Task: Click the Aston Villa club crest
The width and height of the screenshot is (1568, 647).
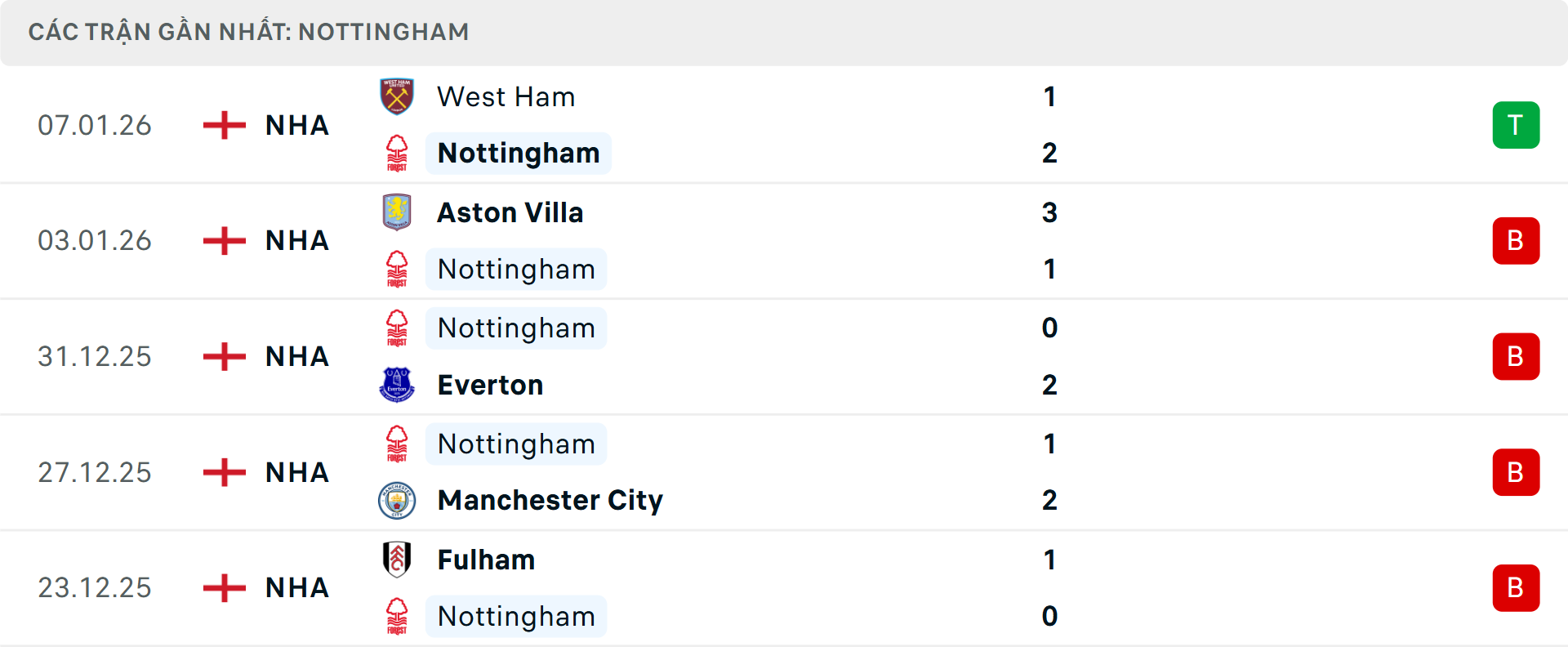Action: click(397, 212)
